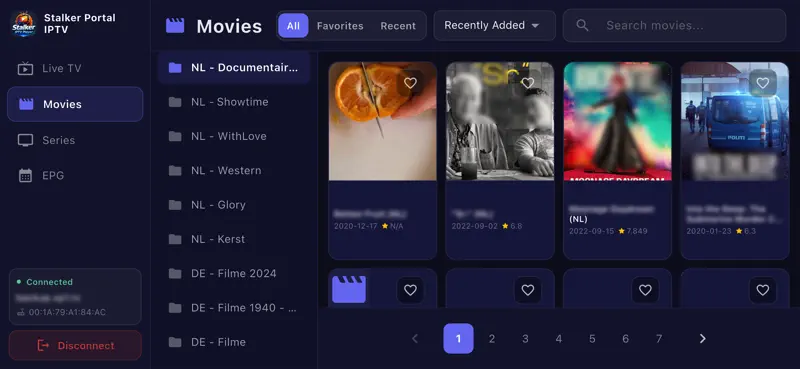Open the Series section
The width and height of the screenshot is (800, 369).
tap(75, 140)
